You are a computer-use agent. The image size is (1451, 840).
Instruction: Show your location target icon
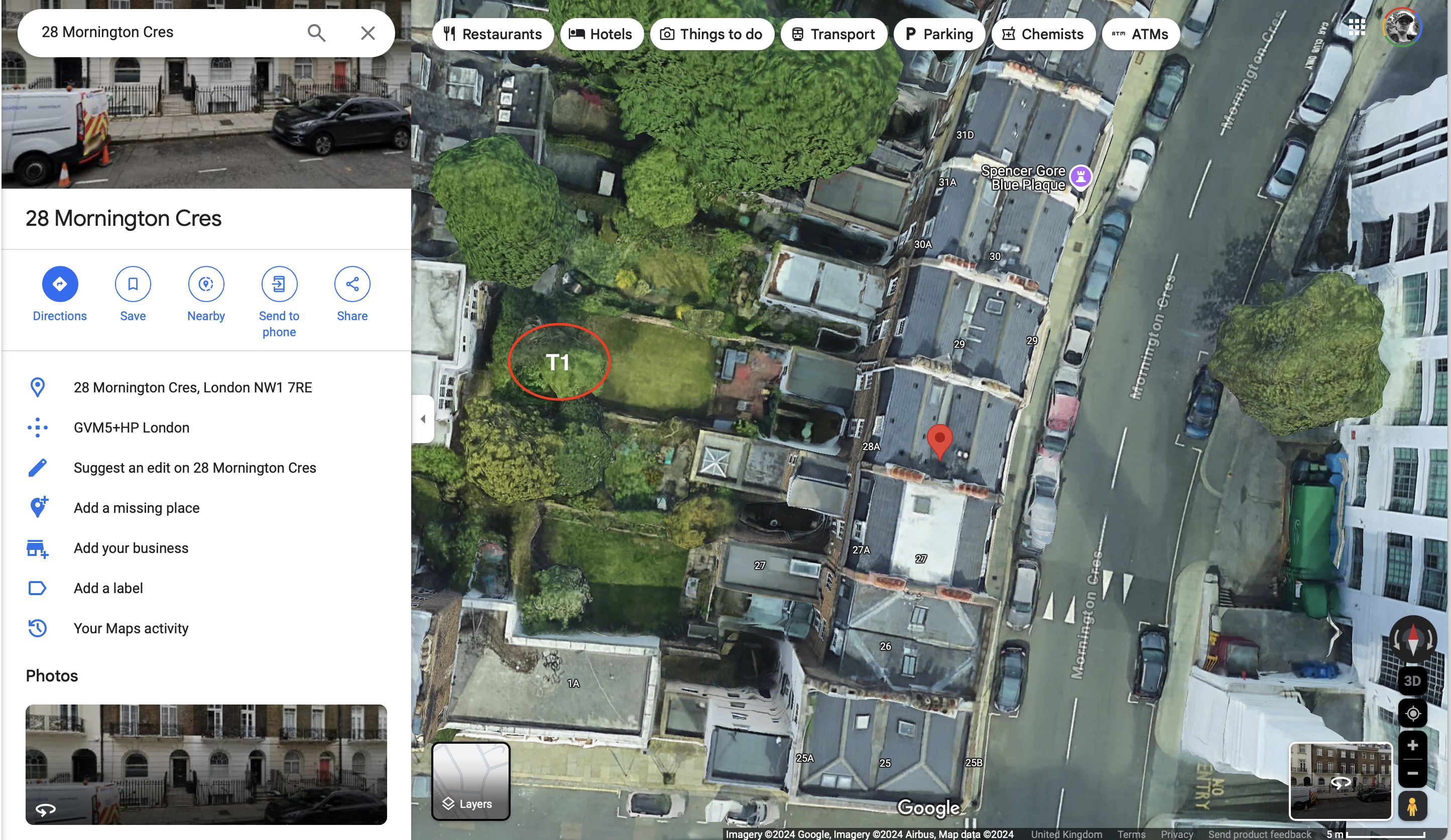pos(1412,714)
